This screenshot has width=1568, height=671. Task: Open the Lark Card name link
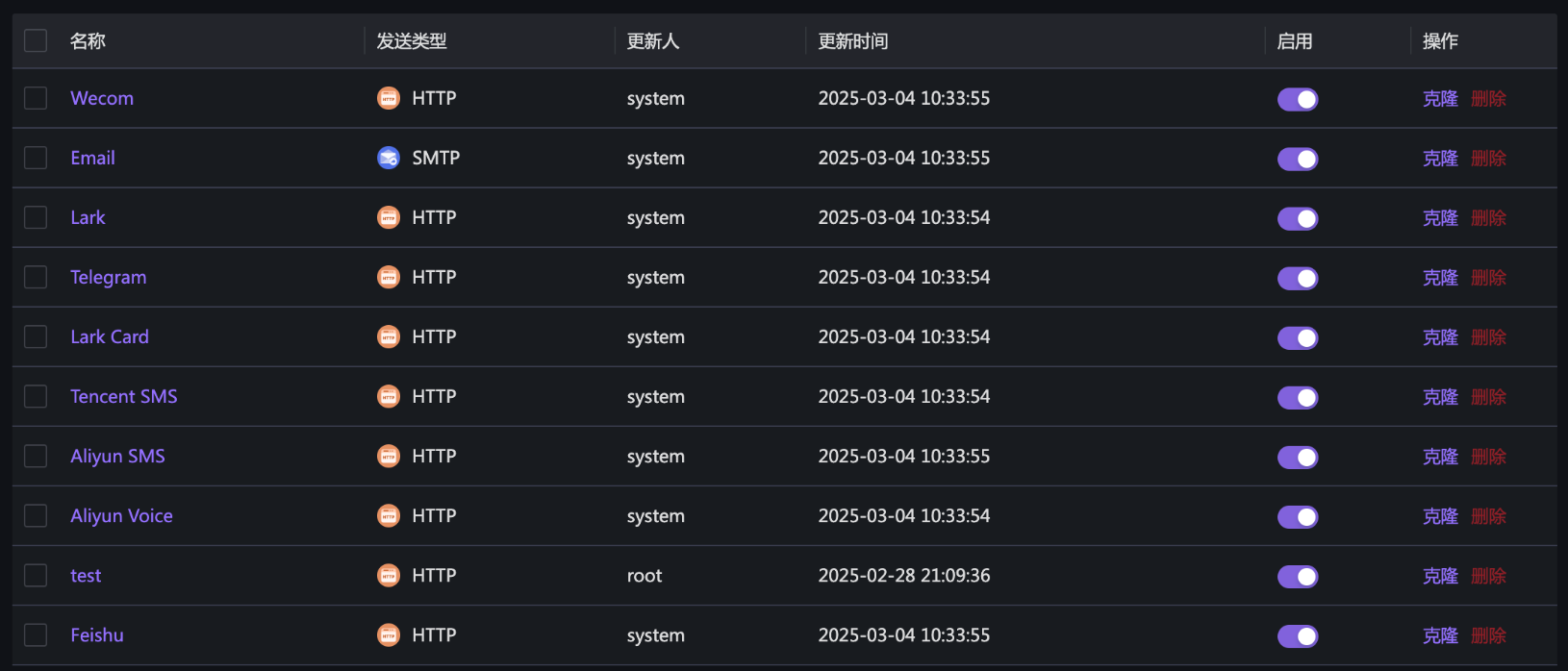pos(110,336)
